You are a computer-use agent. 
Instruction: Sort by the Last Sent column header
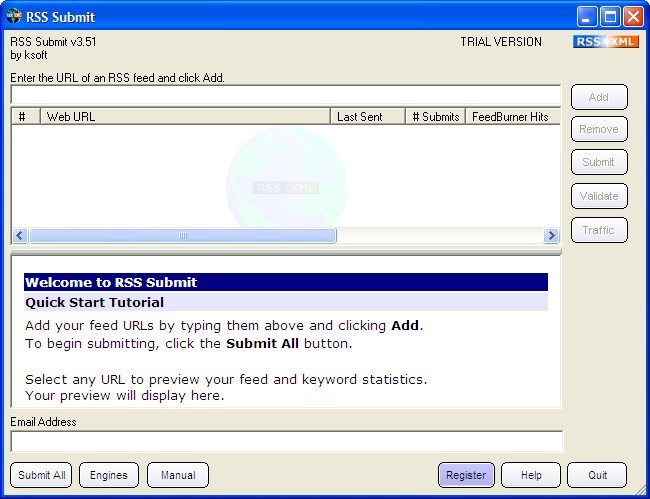point(368,116)
